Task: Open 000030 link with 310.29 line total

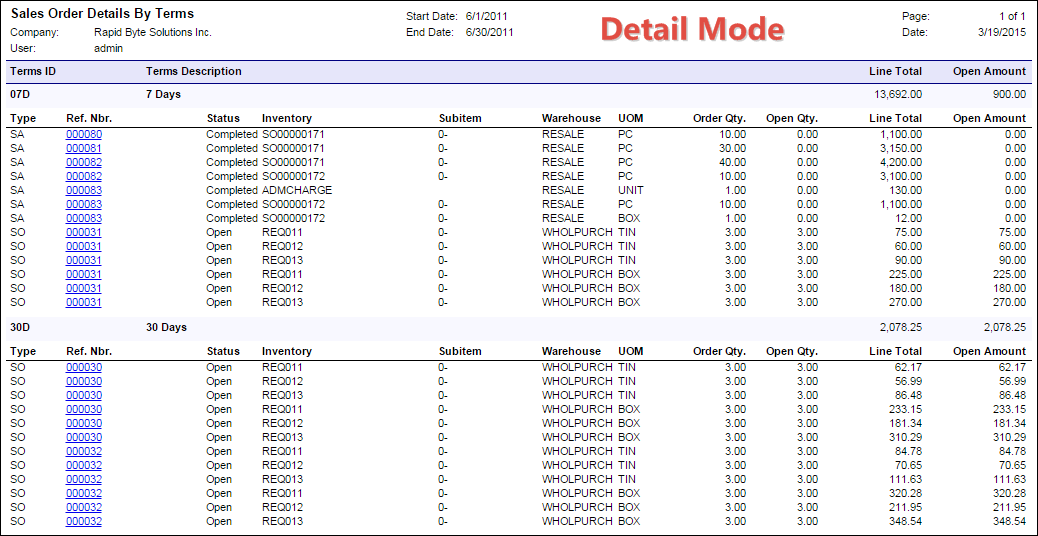Action: pyautogui.click(x=84, y=437)
